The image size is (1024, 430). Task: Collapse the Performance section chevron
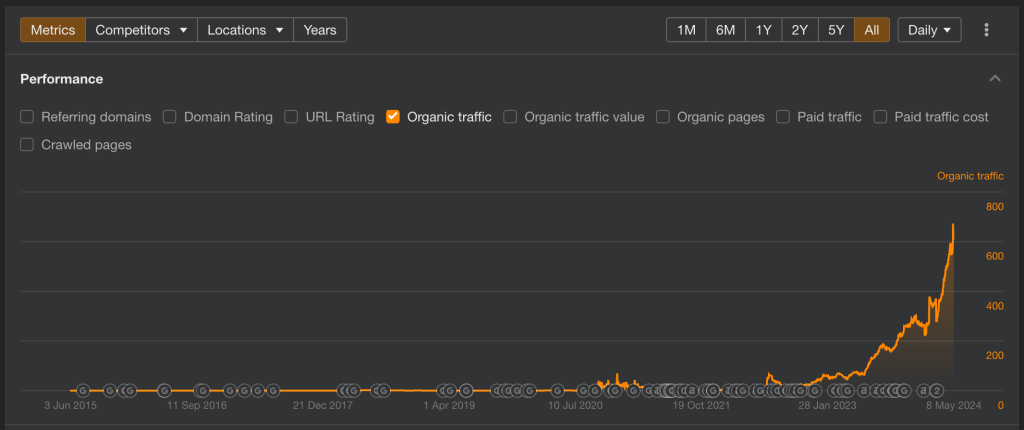click(994, 79)
